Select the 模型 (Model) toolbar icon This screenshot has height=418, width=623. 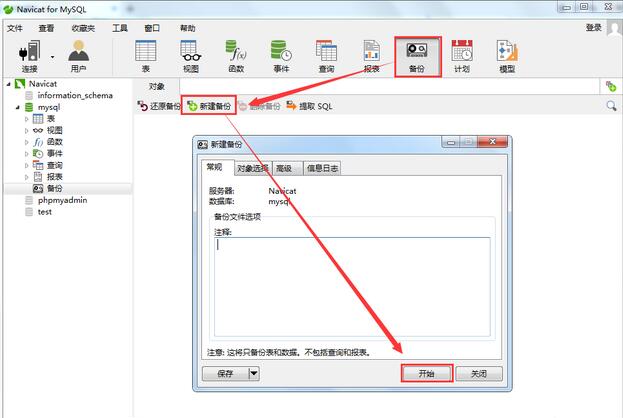click(x=507, y=56)
